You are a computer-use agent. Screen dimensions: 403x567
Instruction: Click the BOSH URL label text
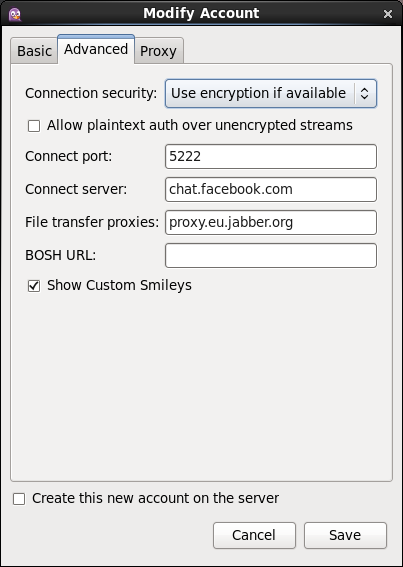point(60,255)
